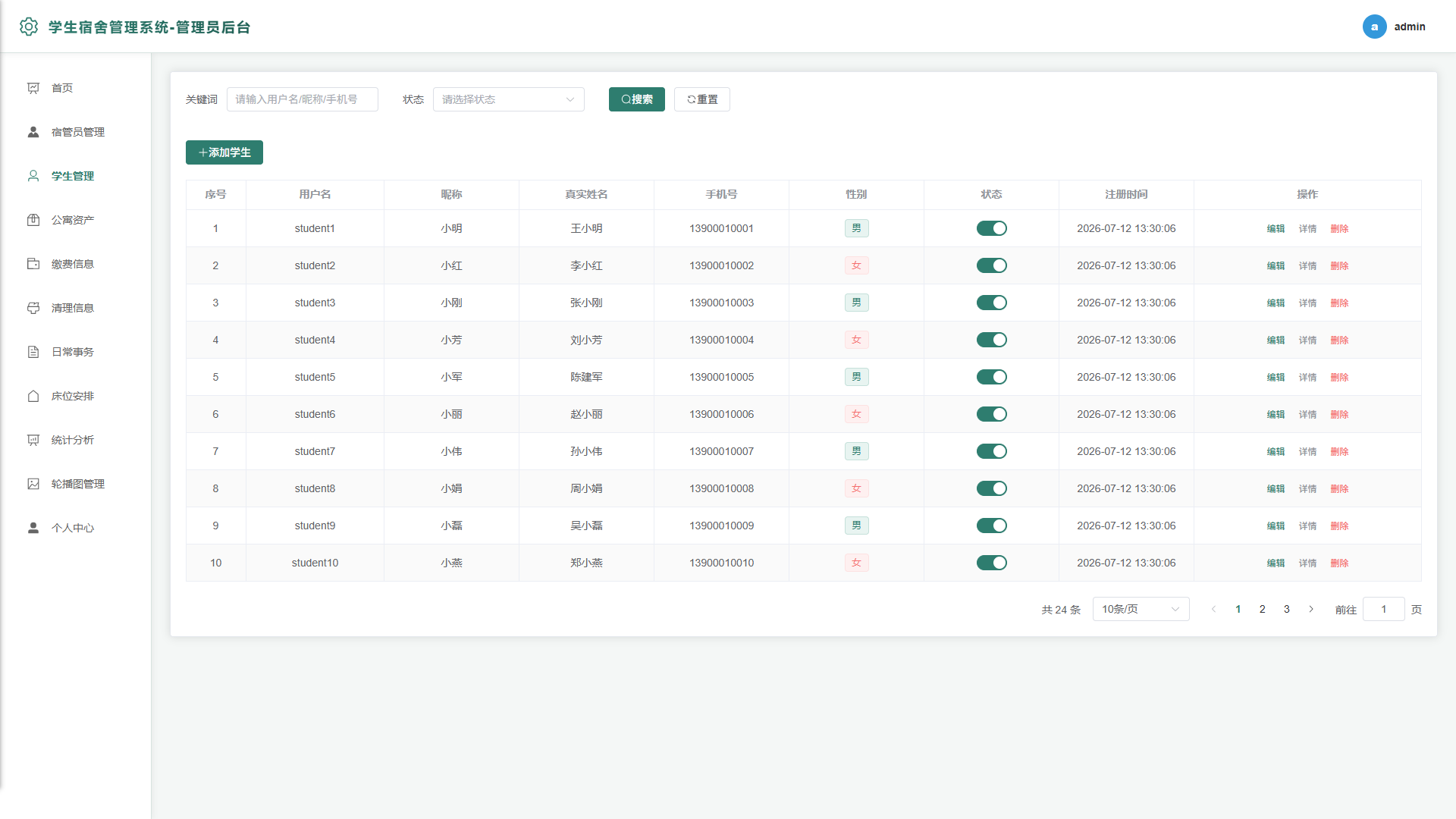Viewport: 1456px width, 819px height.
Task: Open 统计分析 menu item
Action: pyautogui.click(x=76, y=440)
